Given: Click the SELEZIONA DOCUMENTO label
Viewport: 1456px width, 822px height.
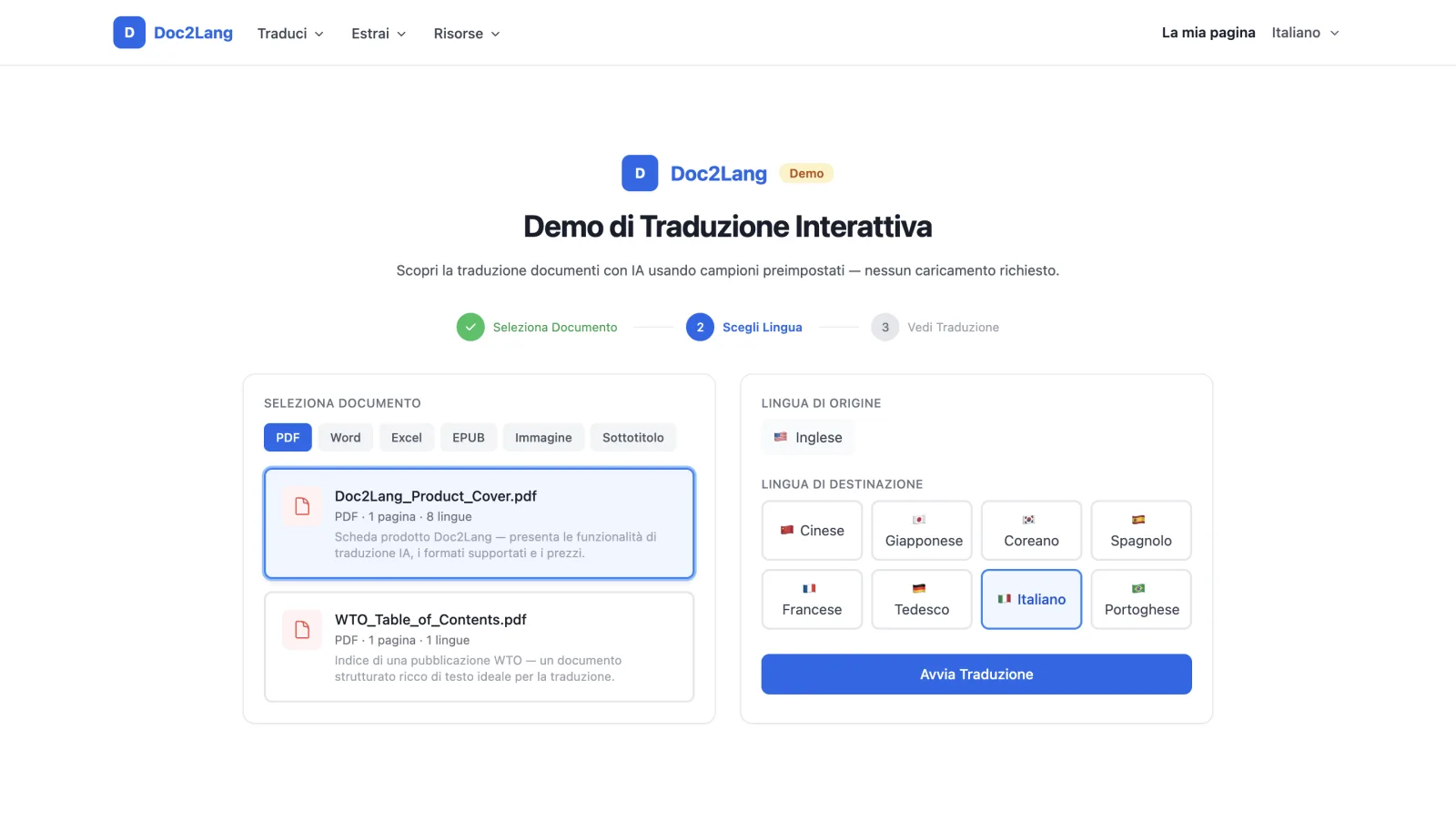Looking at the screenshot, I should click(342, 403).
